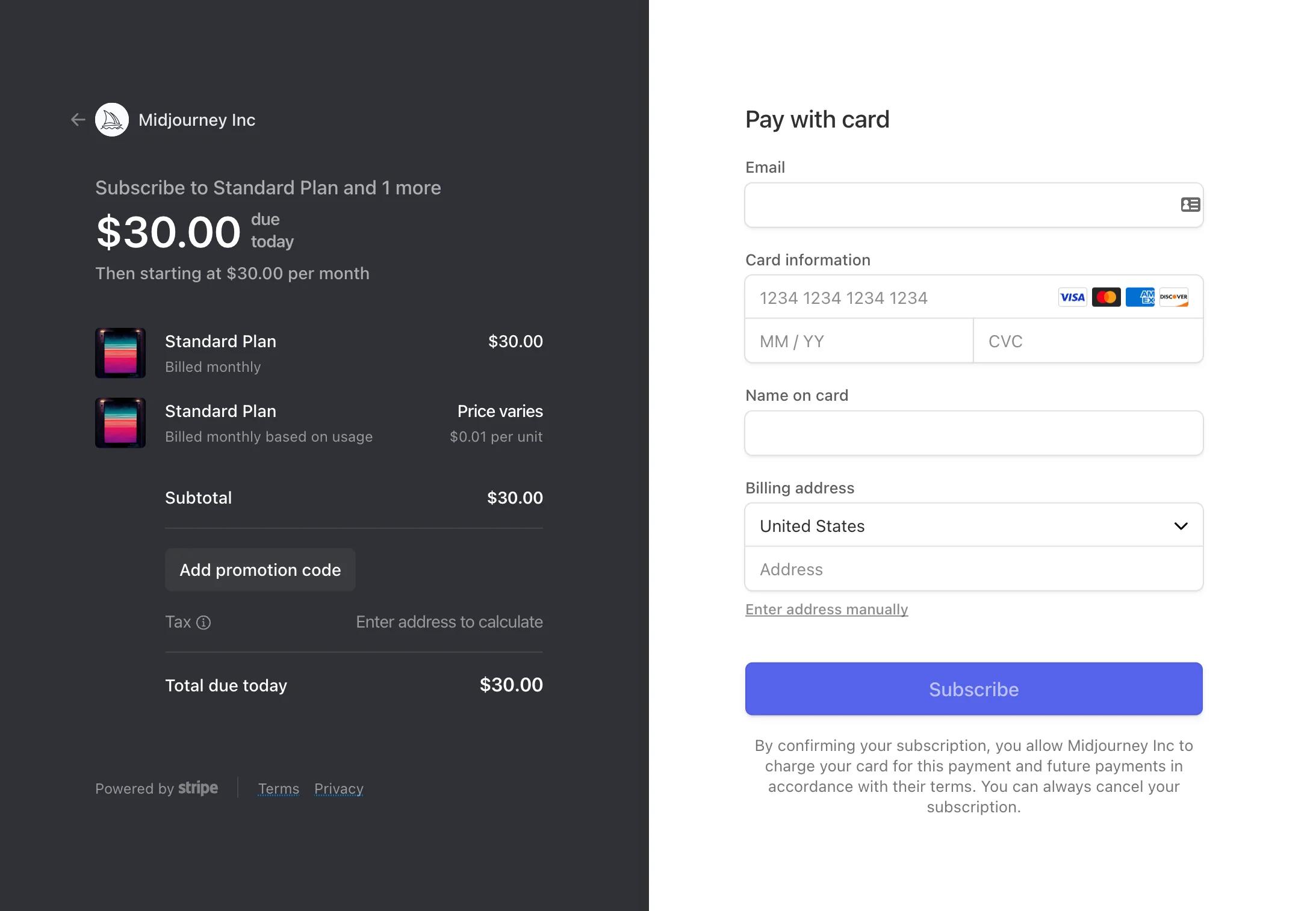Click the Visa card icon
This screenshot has width=1316, height=911.
(1072, 297)
